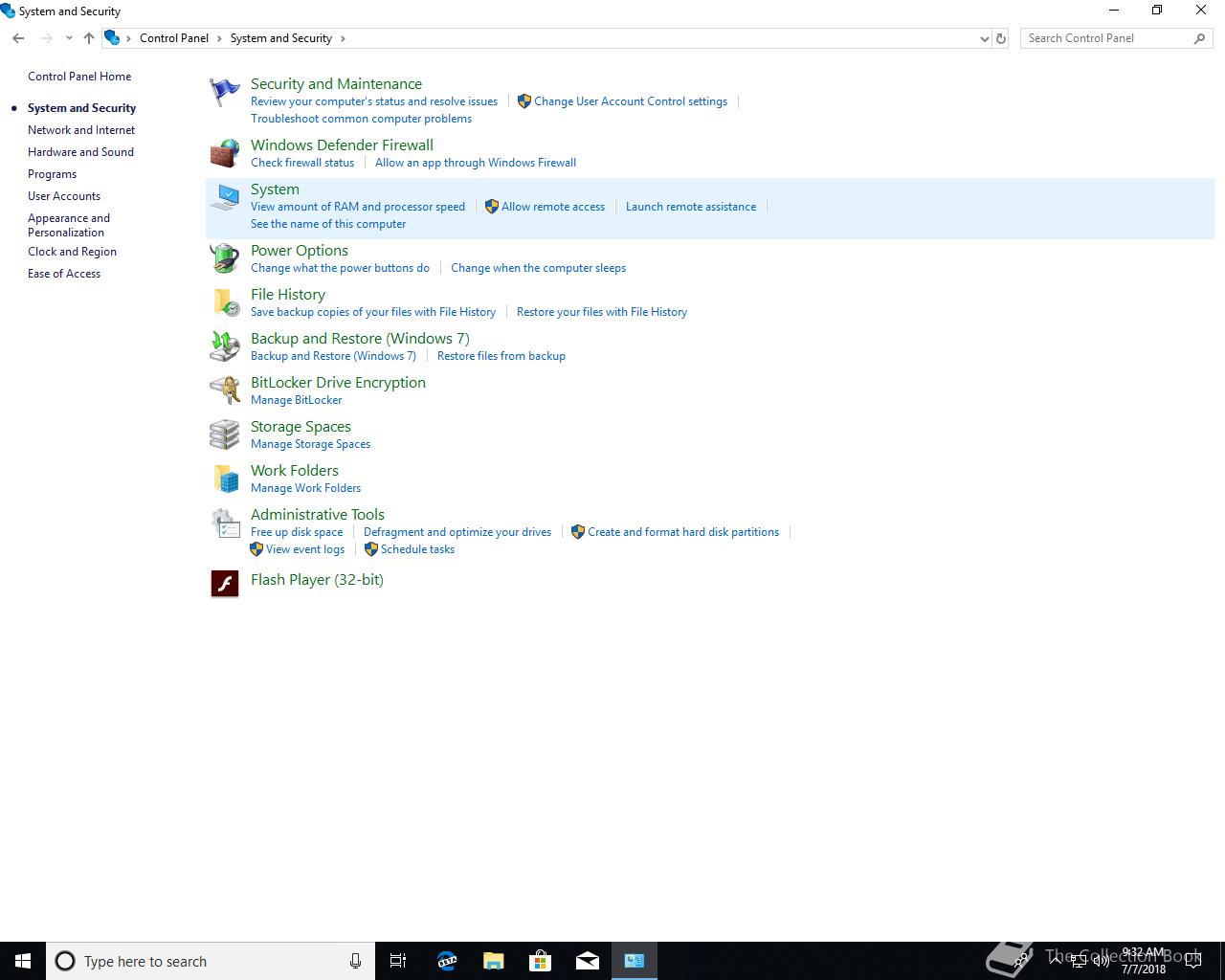Click Launch remote assistance link
The width and height of the screenshot is (1225, 980).
pyautogui.click(x=691, y=207)
